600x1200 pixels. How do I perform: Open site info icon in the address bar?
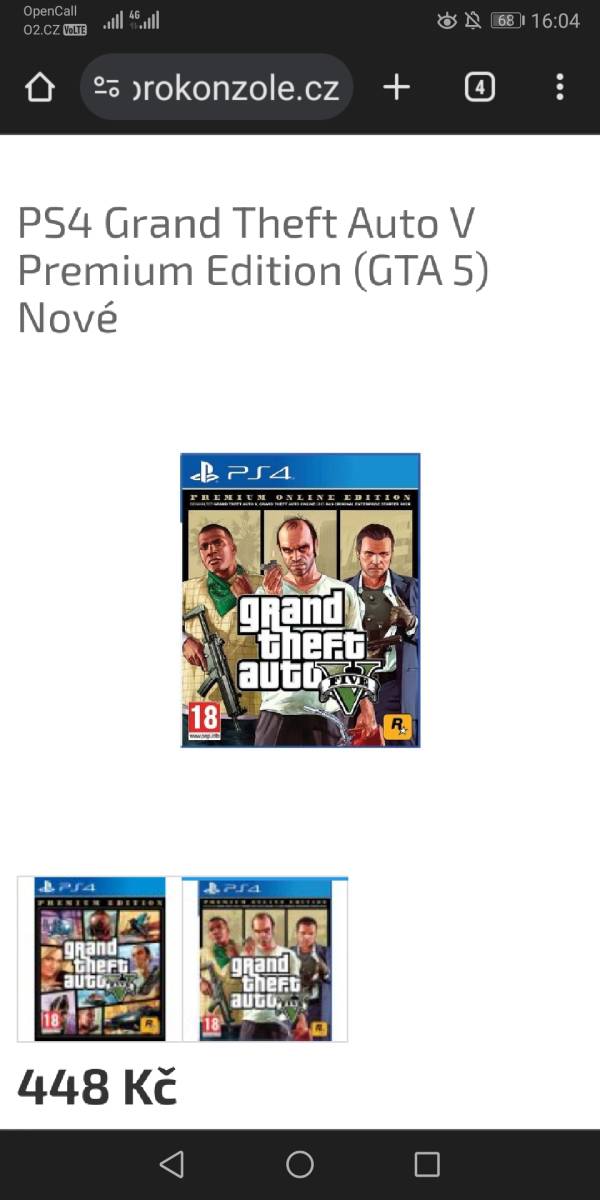[x=107, y=88]
